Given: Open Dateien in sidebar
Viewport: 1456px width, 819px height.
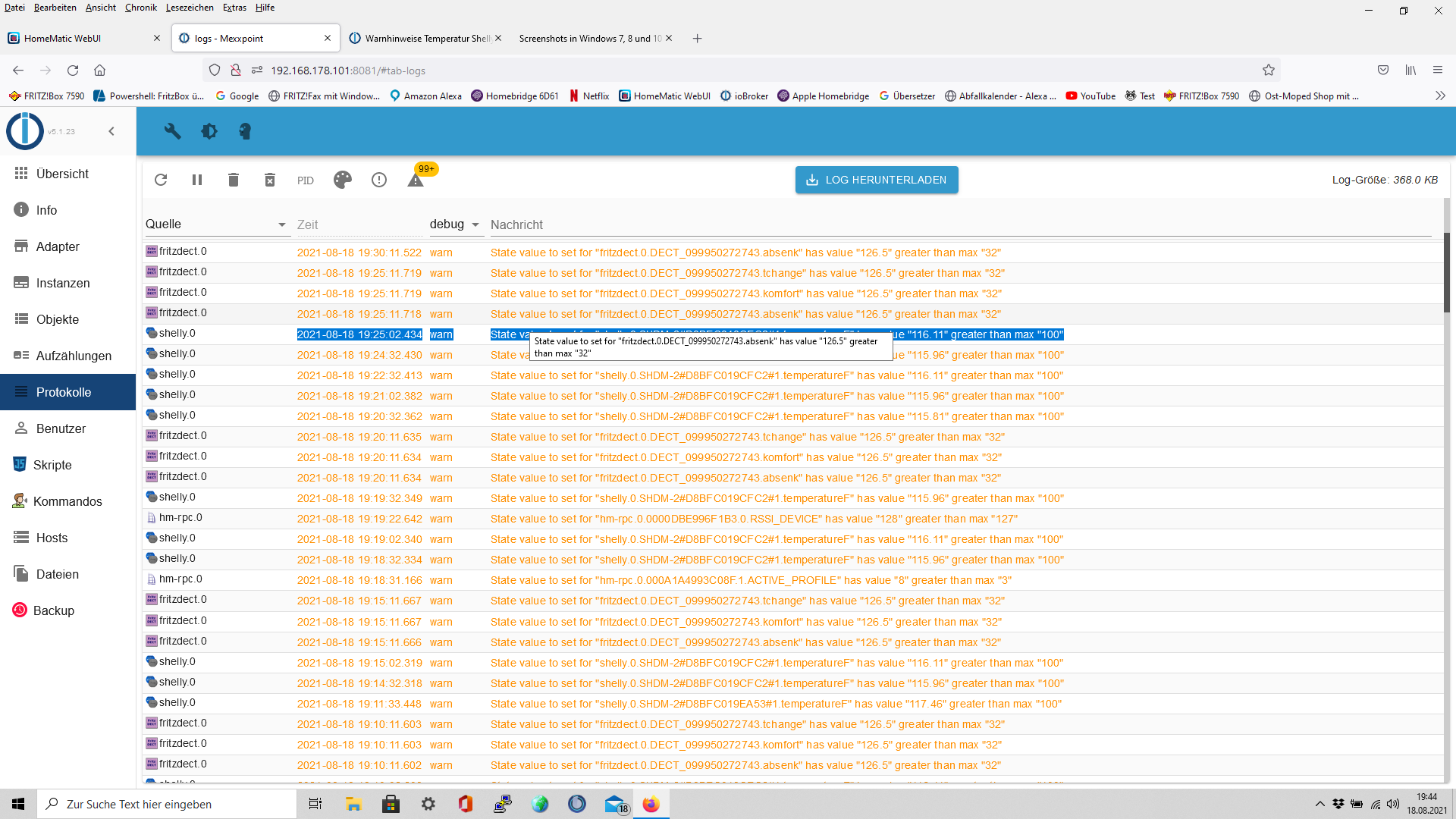Looking at the screenshot, I should (68, 574).
